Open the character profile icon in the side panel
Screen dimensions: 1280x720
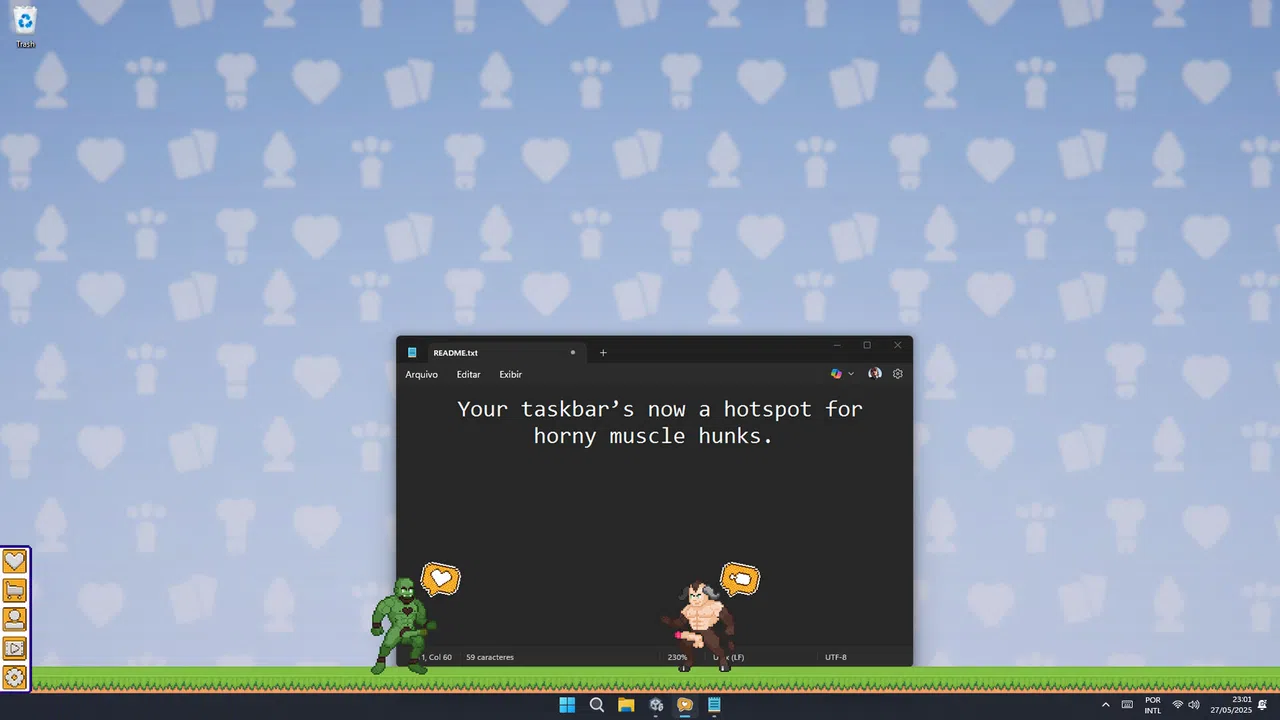click(14, 619)
